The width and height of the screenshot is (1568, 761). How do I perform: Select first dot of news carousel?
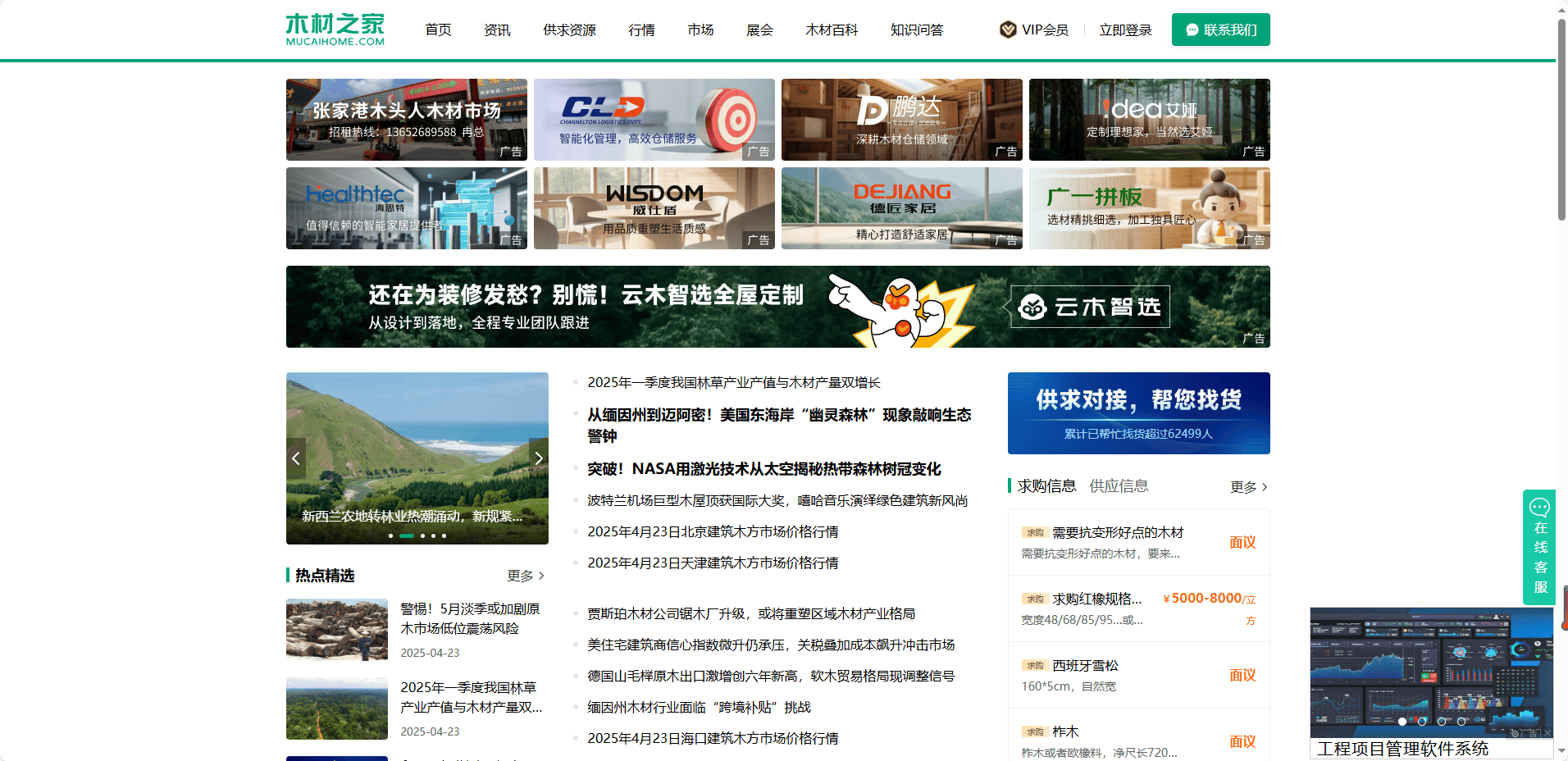[390, 535]
